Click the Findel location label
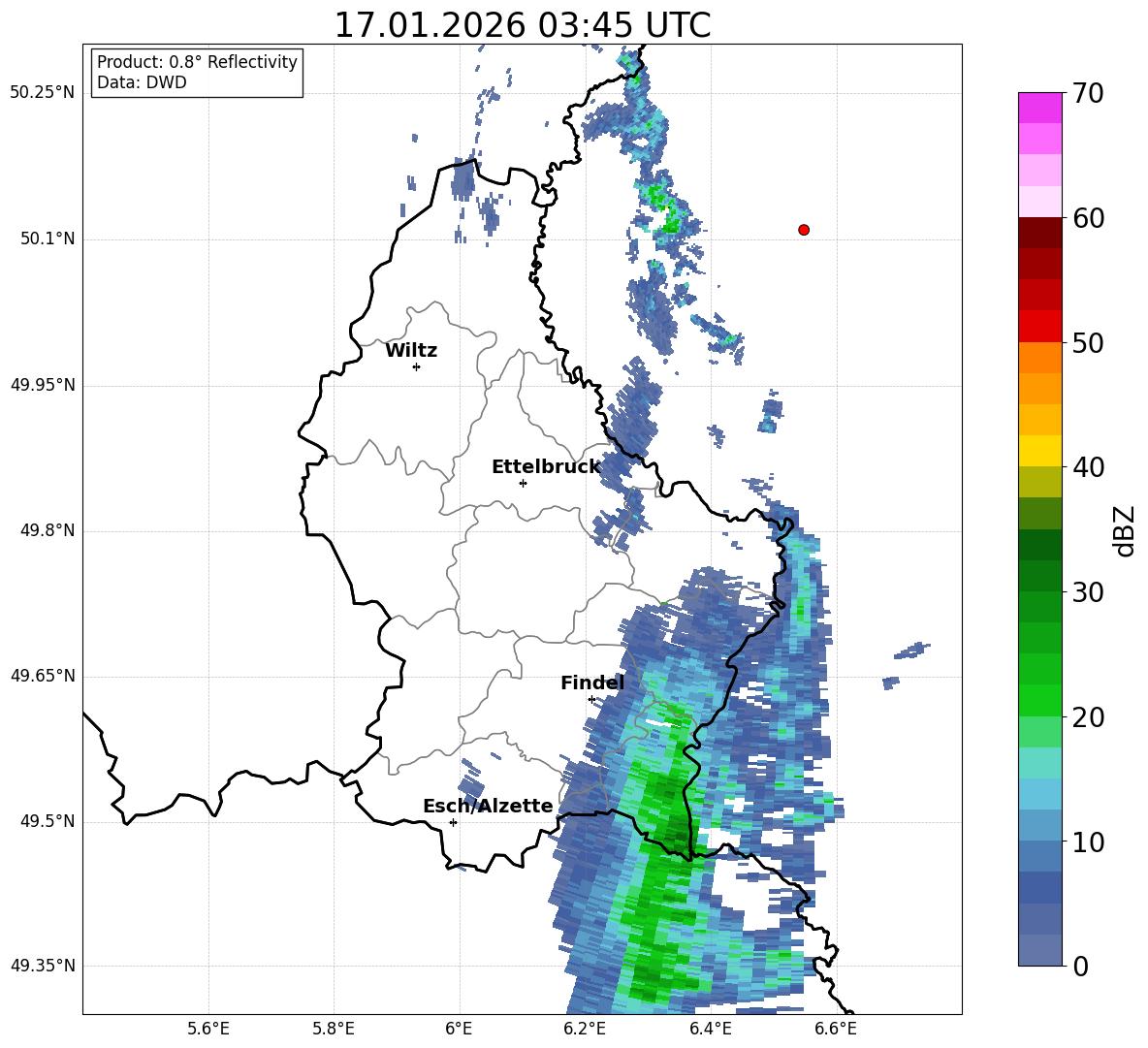This screenshot has height=1048, width=1148. pos(591,683)
